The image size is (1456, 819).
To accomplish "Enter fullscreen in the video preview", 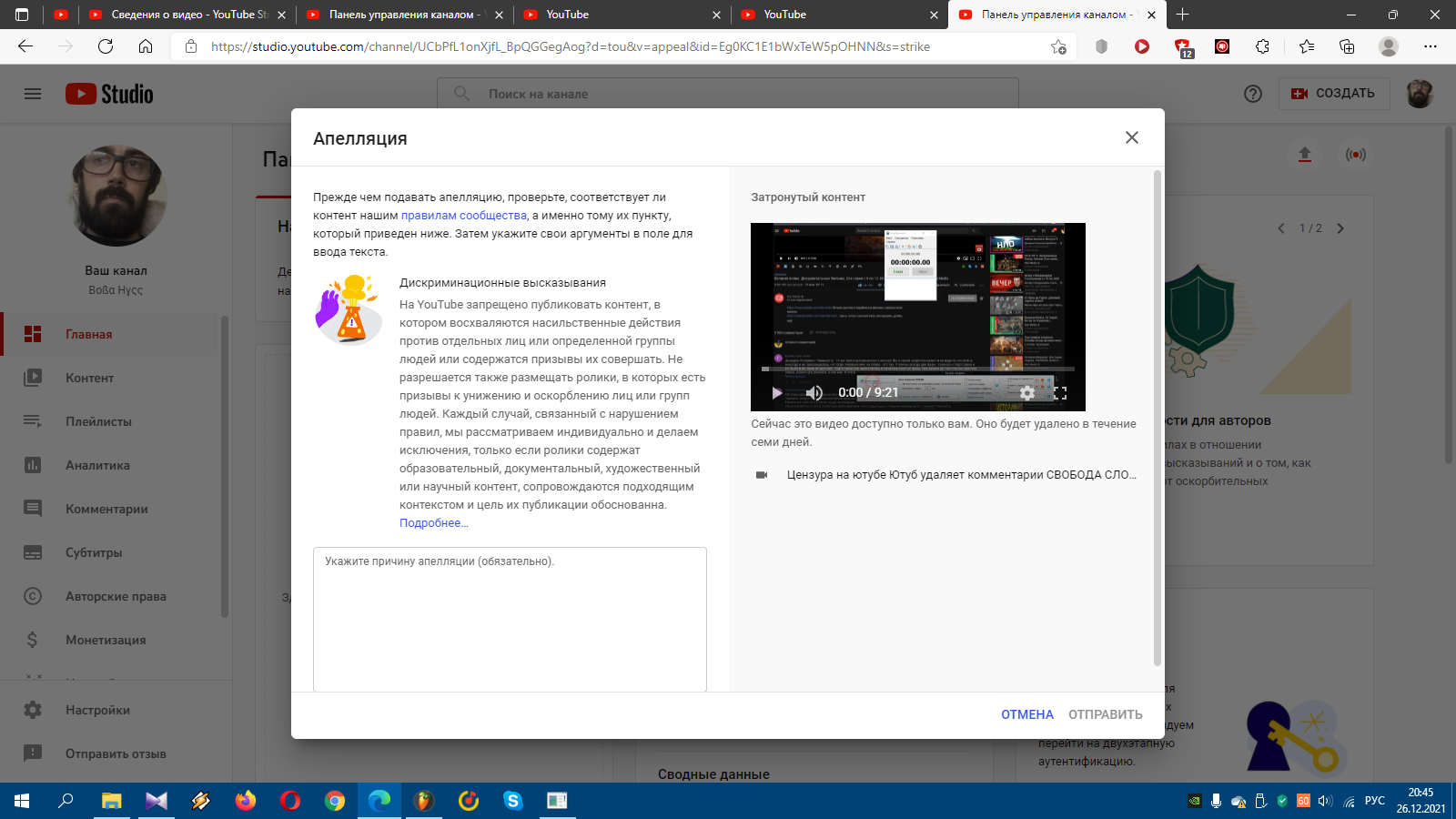I will [x=1060, y=392].
